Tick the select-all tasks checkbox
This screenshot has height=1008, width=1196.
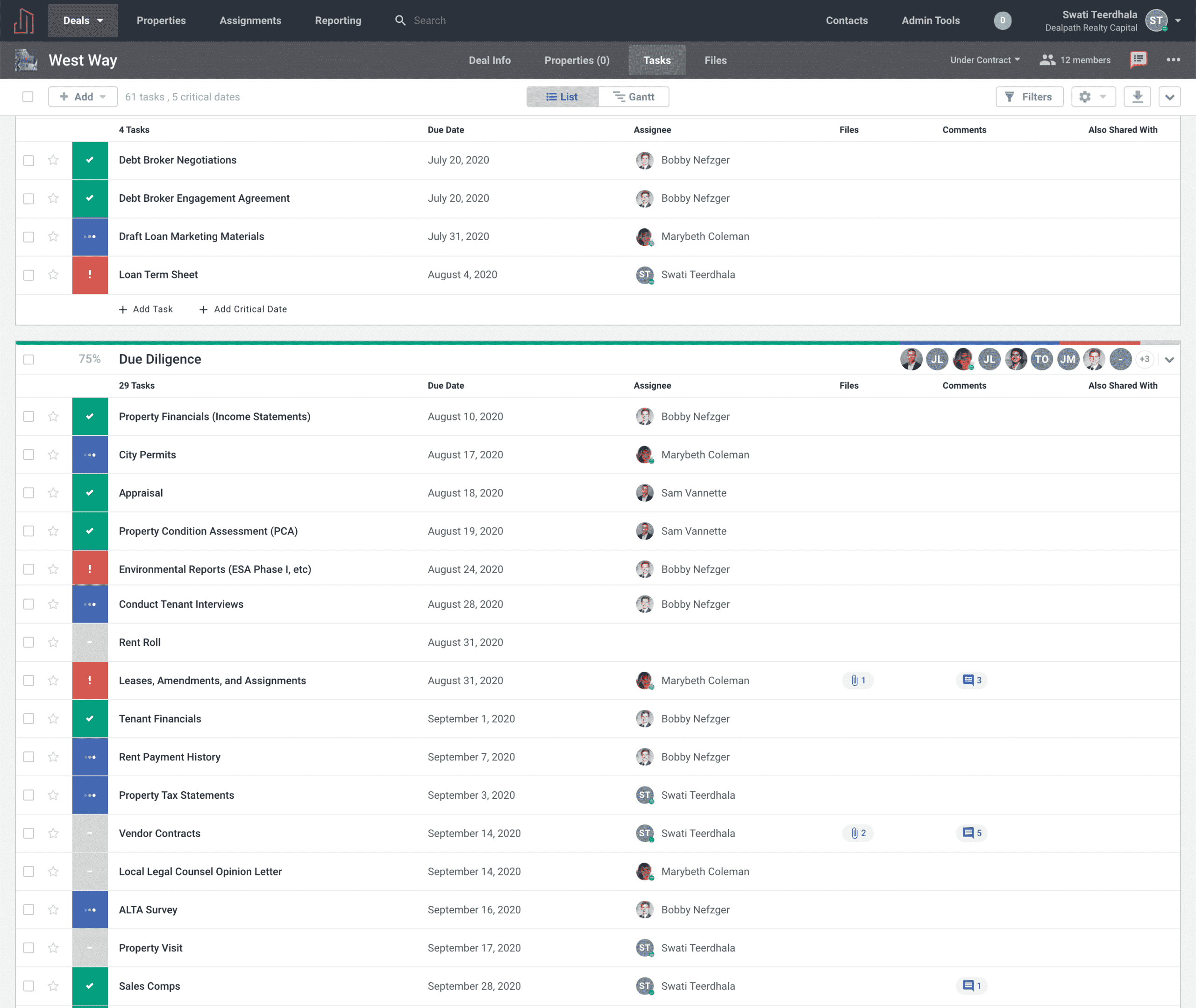28,97
